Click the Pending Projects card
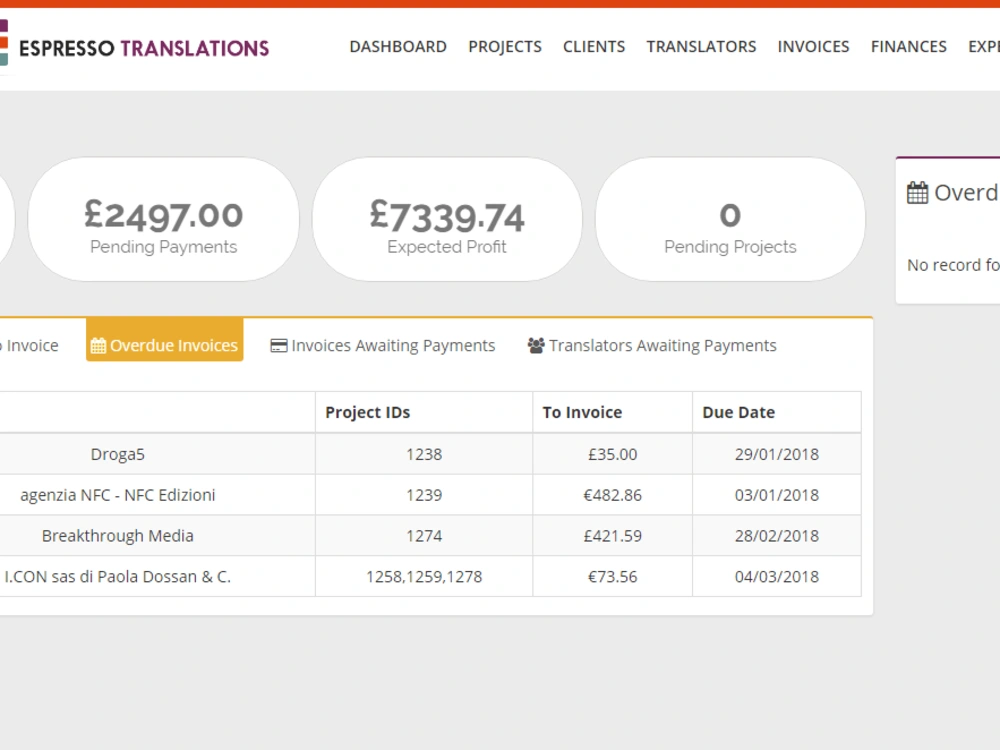This screenshot has width=1000, height=750. click(x=730, y=219)
